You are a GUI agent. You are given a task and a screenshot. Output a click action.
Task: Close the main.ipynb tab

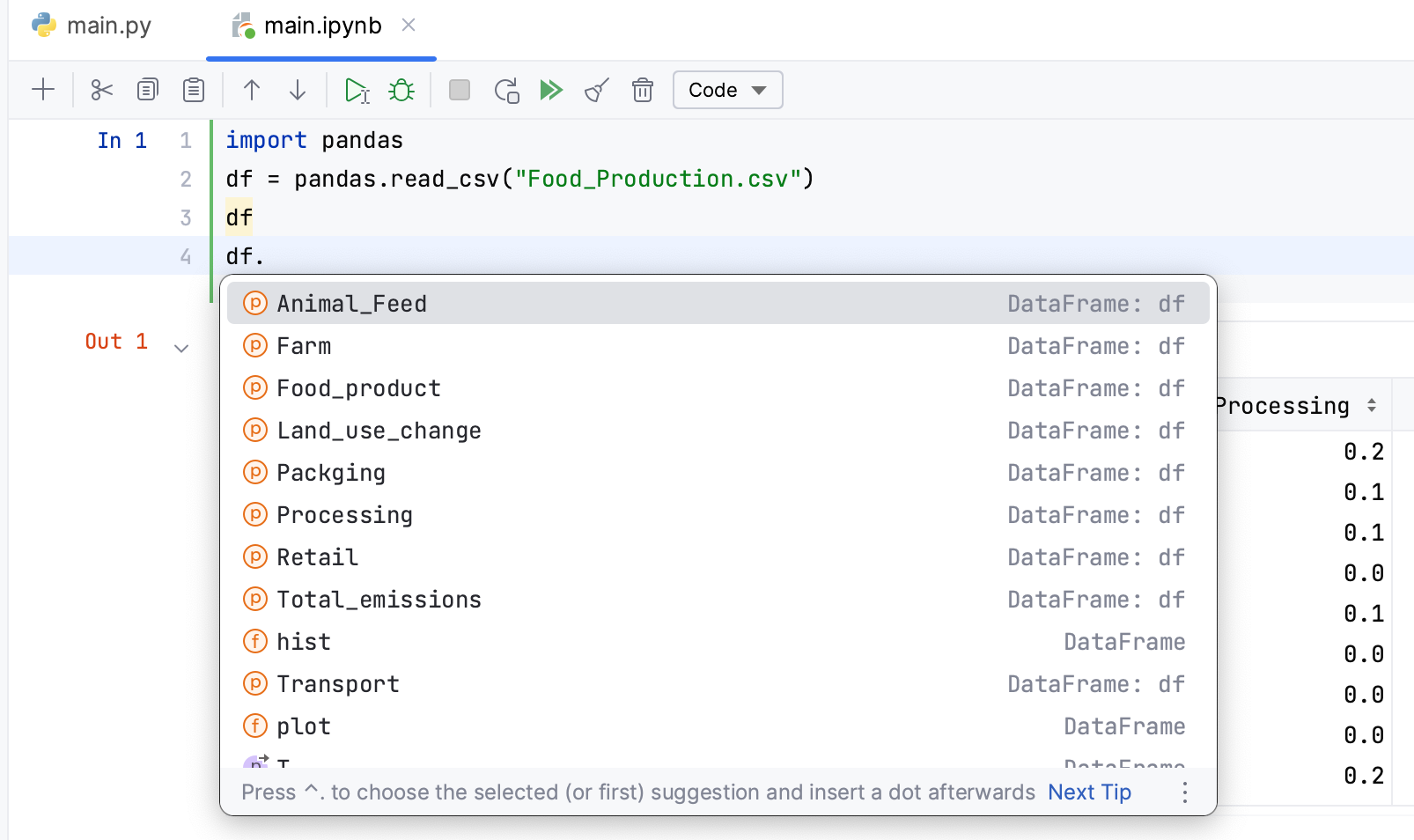(409, 26)
